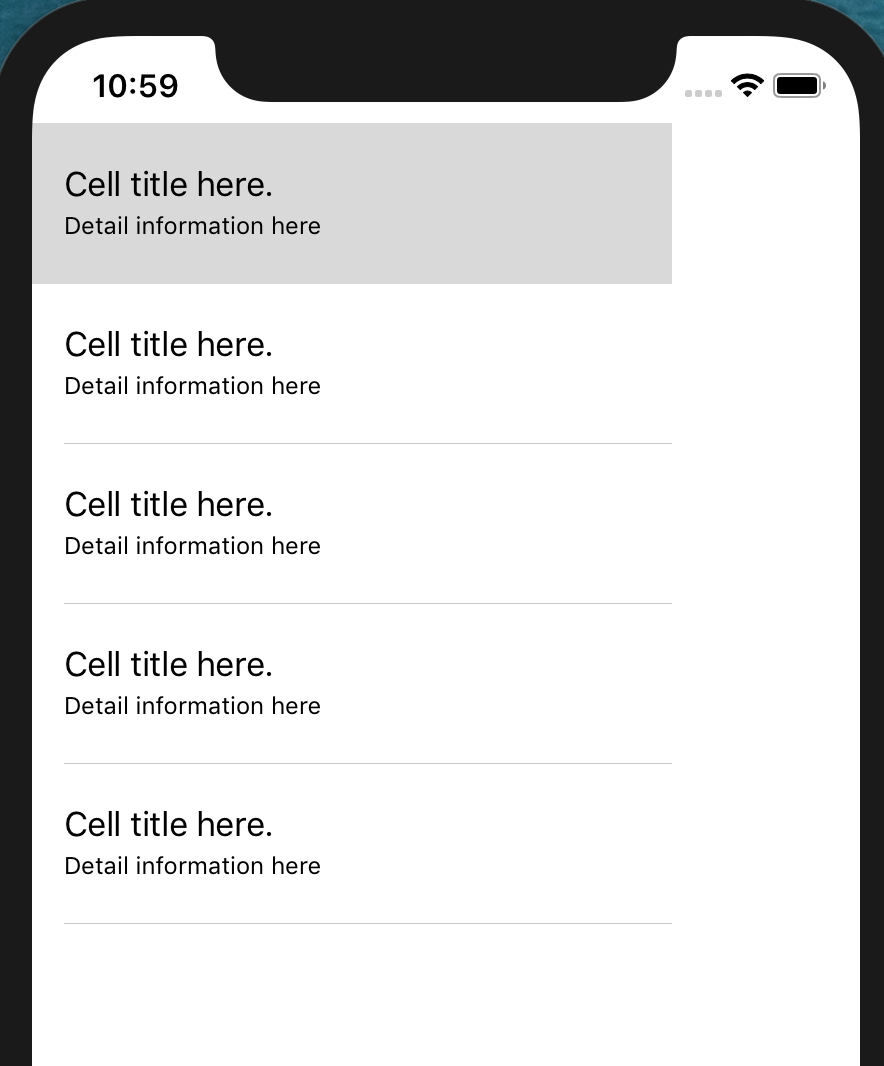Tap the fifth cell's detail information text
This screenshot has height=1066, width=884.
(192, 865)
